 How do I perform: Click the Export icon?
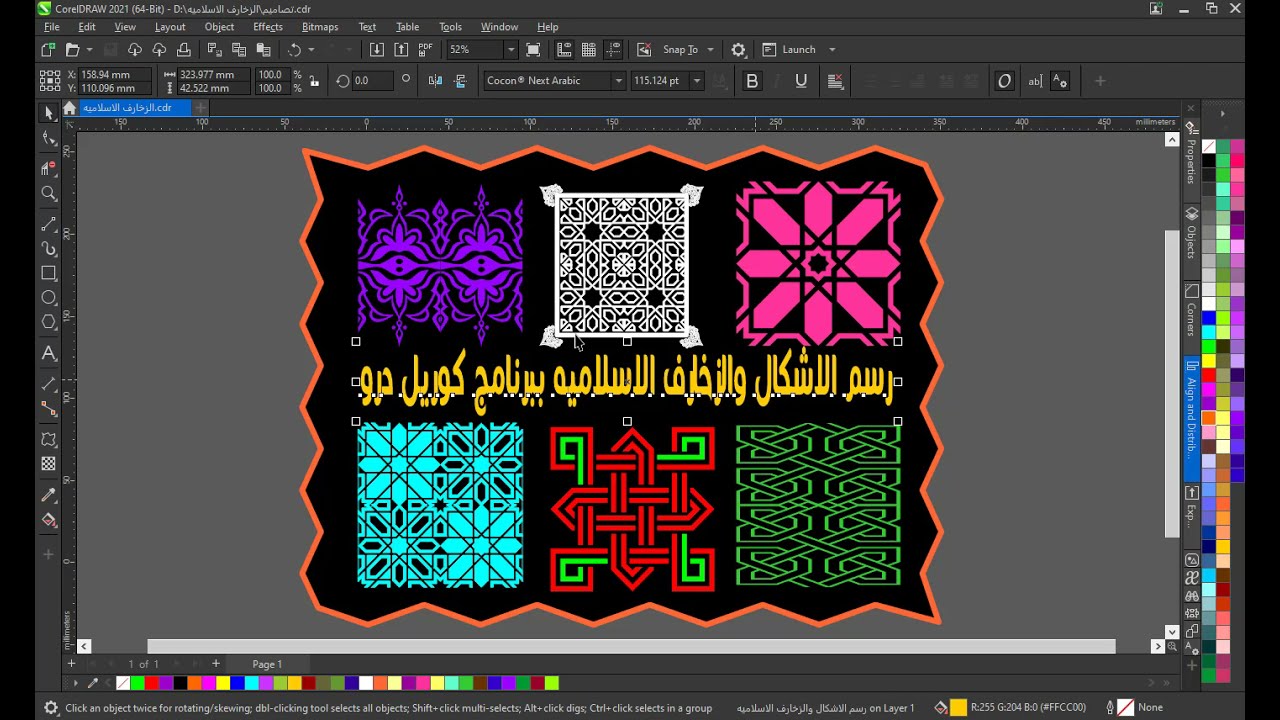coord(401,49)
